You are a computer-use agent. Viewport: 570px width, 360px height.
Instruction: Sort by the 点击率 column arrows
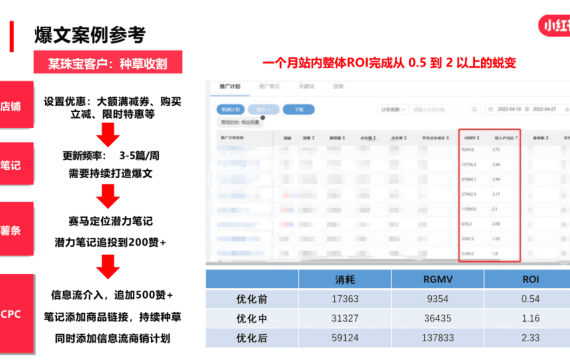pos(405,138)
